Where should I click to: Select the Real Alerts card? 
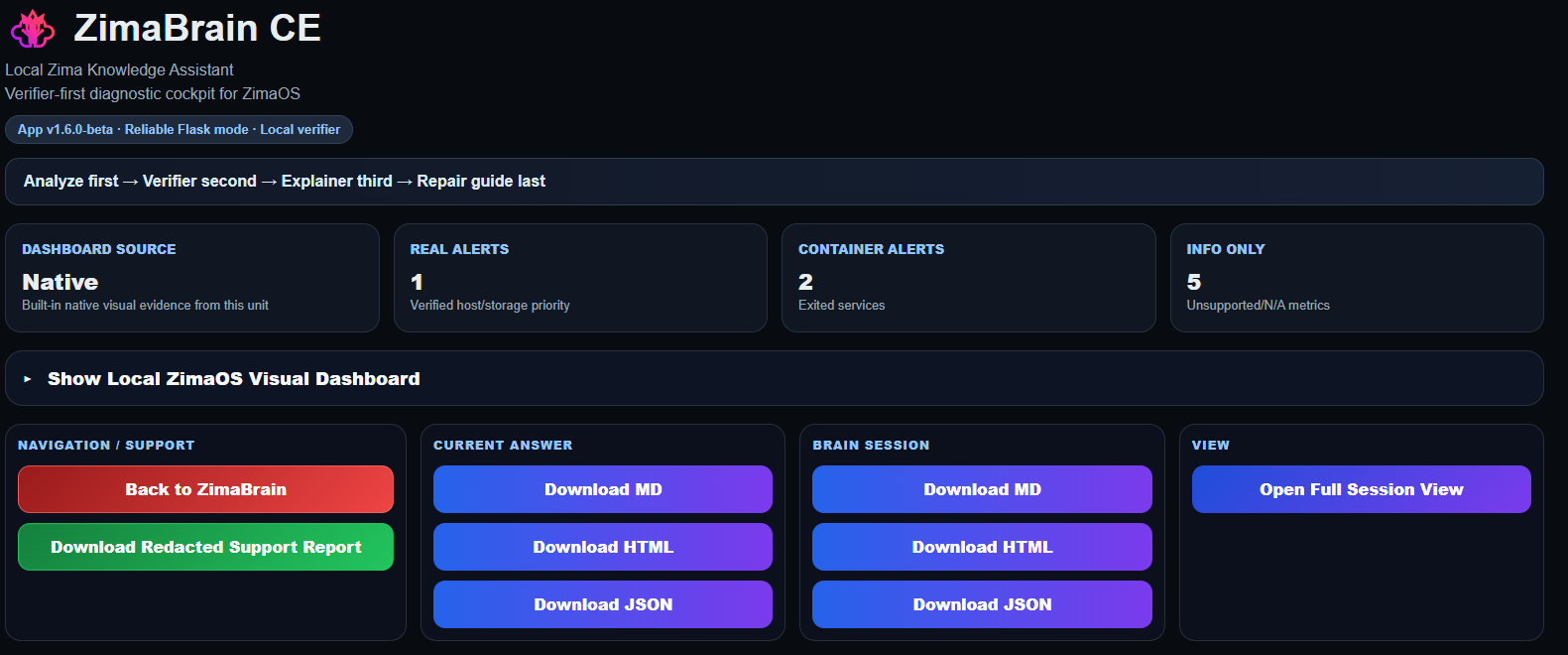[580, 278]
